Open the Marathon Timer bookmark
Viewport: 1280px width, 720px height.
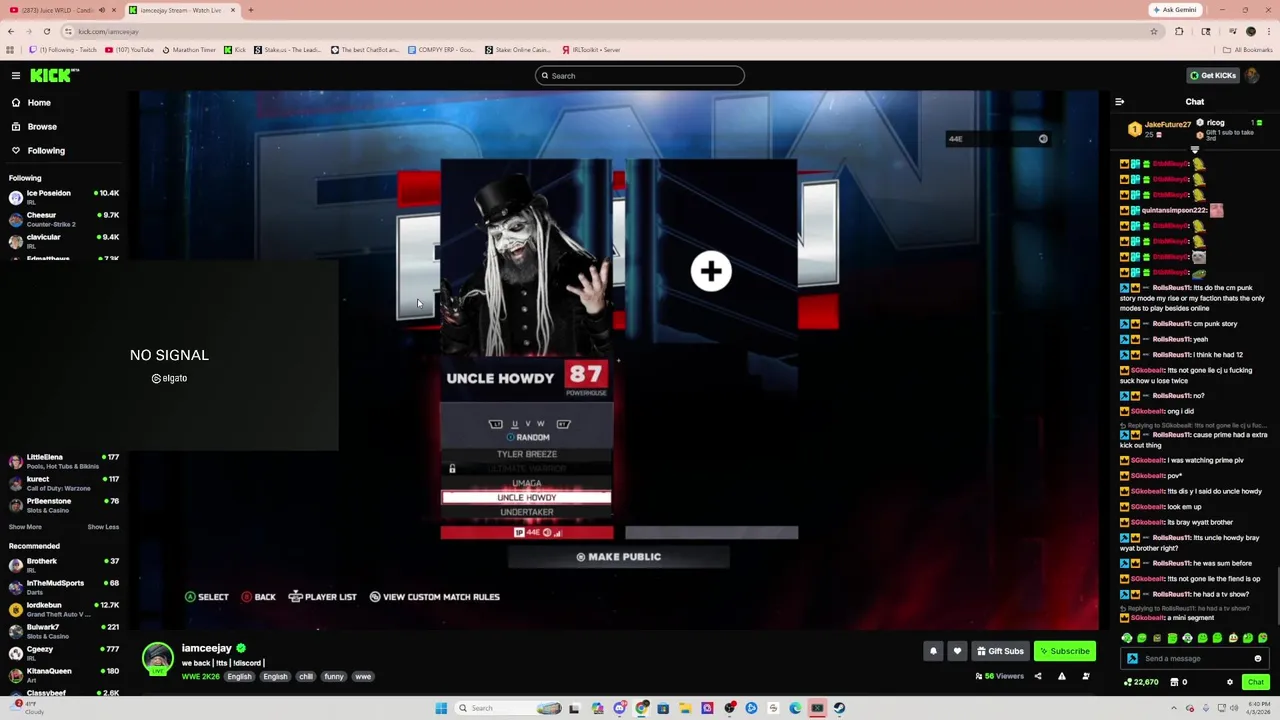(188, 50)
